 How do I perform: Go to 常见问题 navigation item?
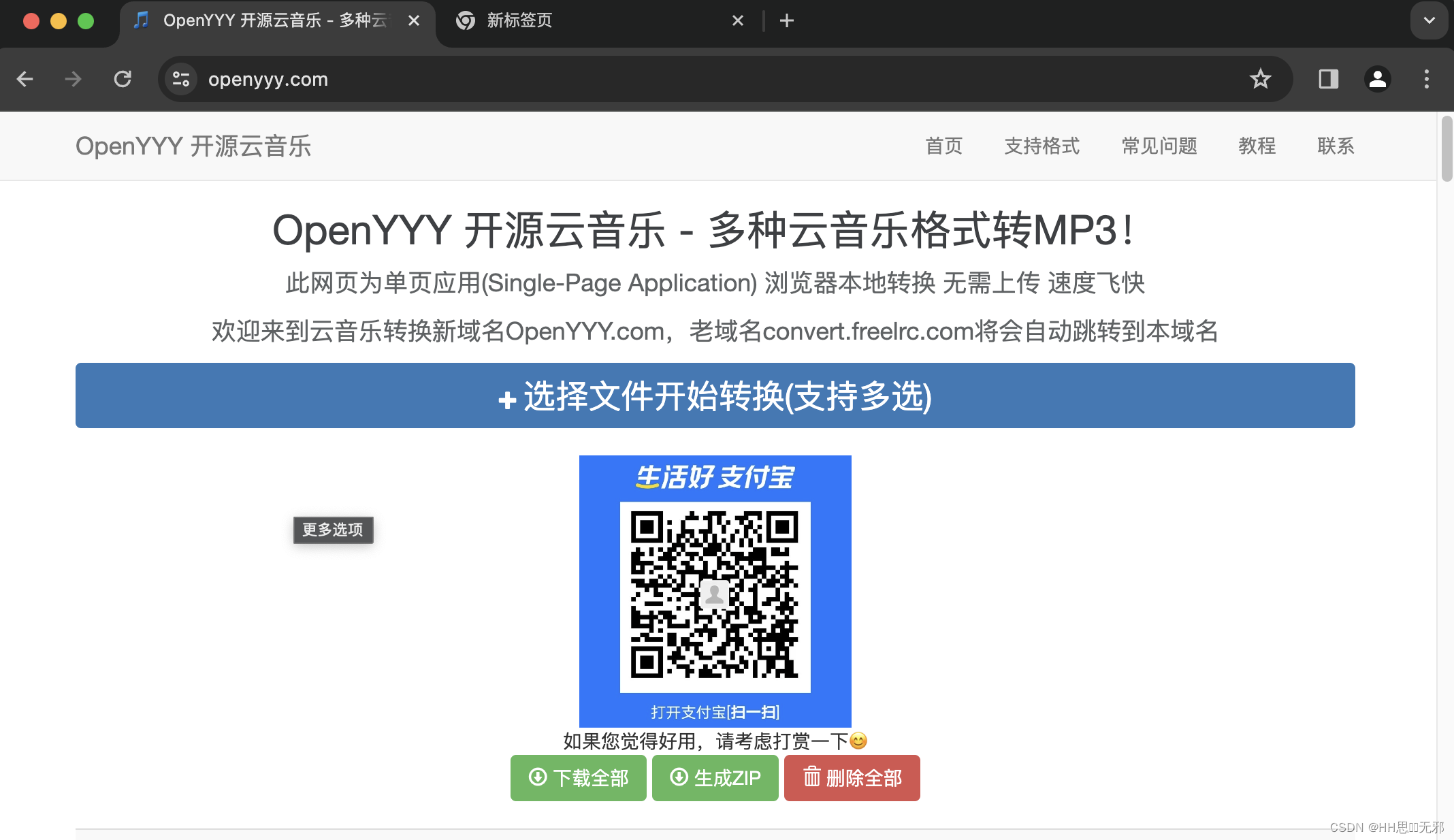1159,146
